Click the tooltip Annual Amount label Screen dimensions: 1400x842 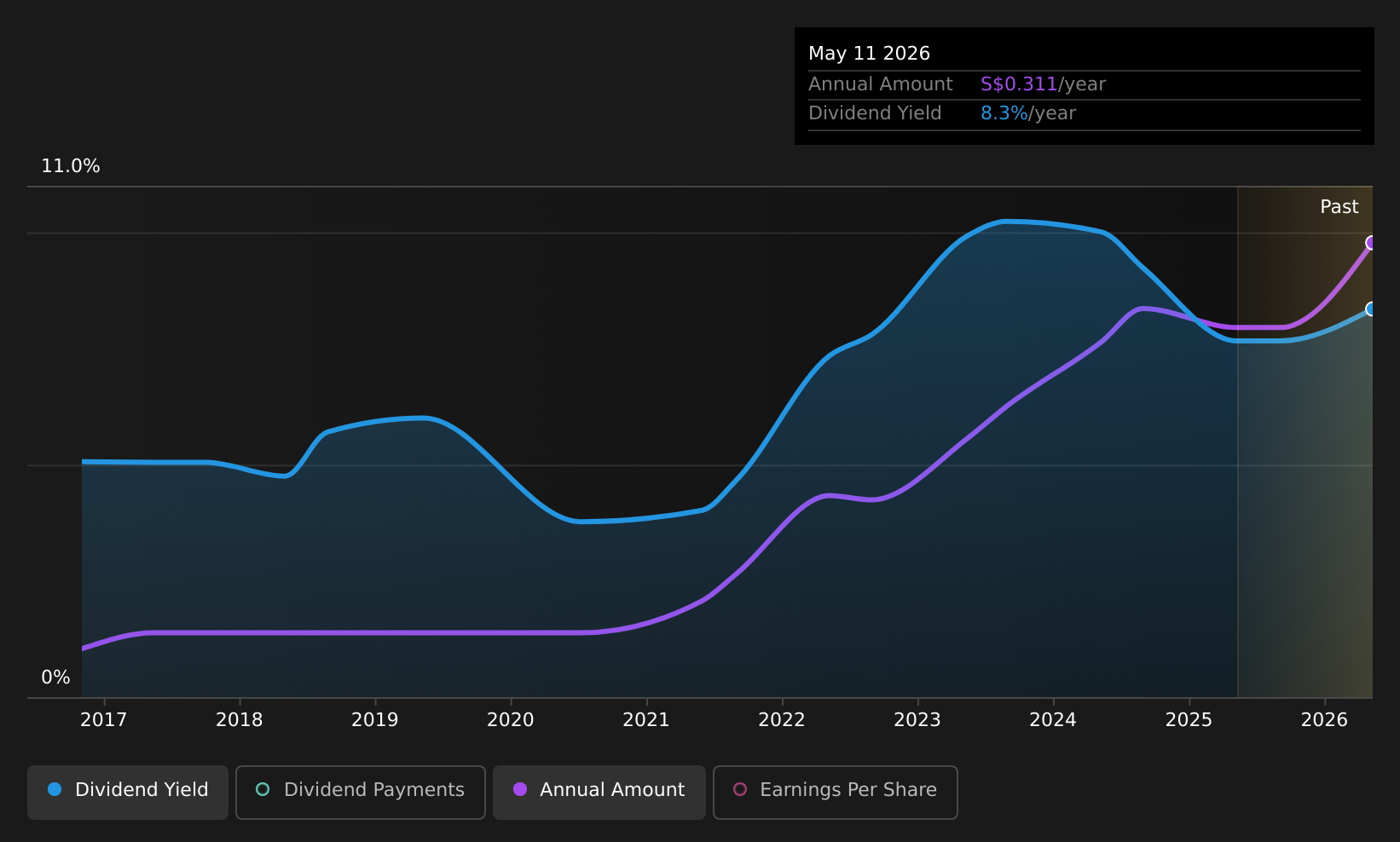tap(881, 84)
